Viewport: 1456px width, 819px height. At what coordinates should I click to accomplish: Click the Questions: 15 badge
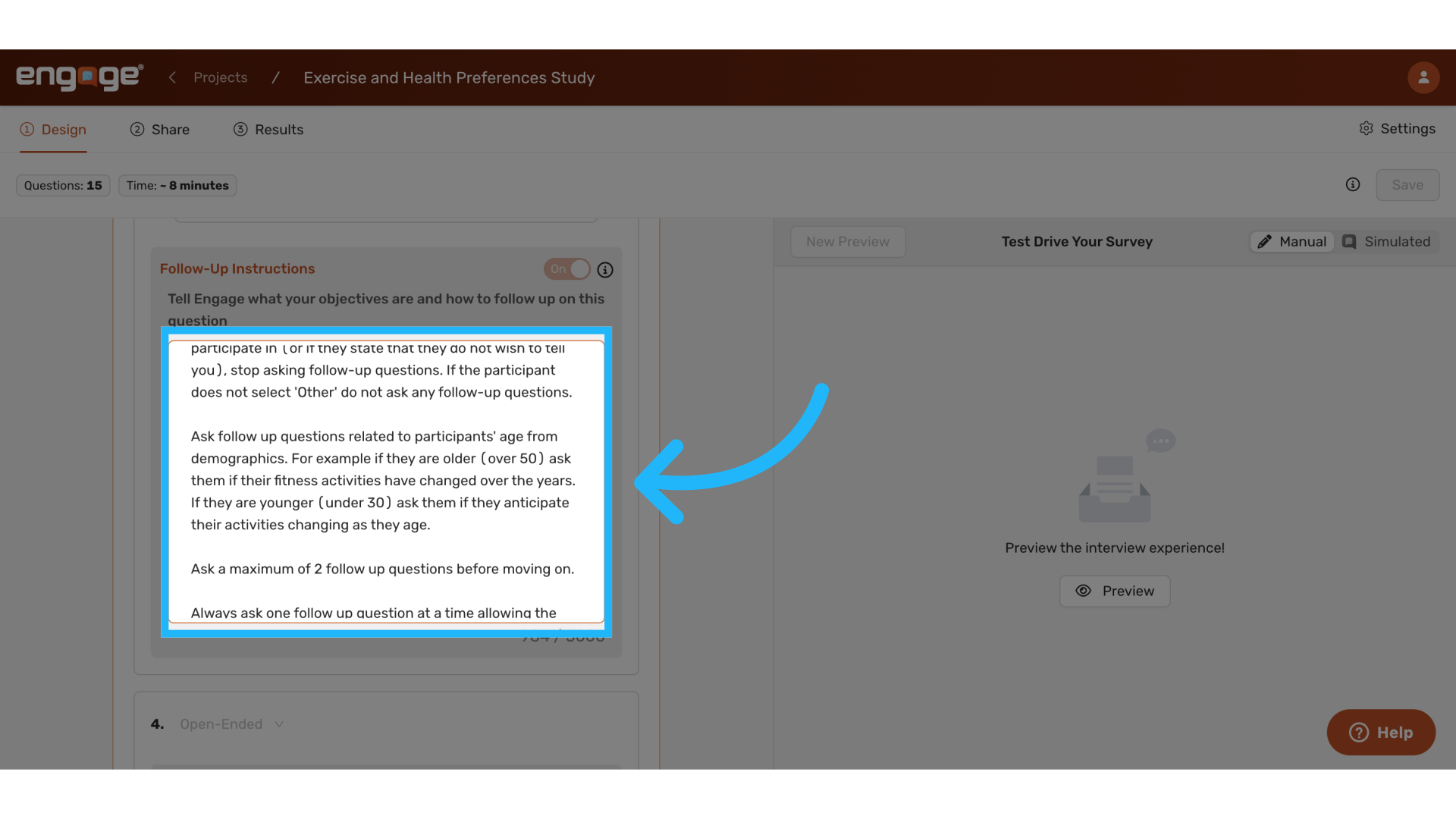coord(63,186)
